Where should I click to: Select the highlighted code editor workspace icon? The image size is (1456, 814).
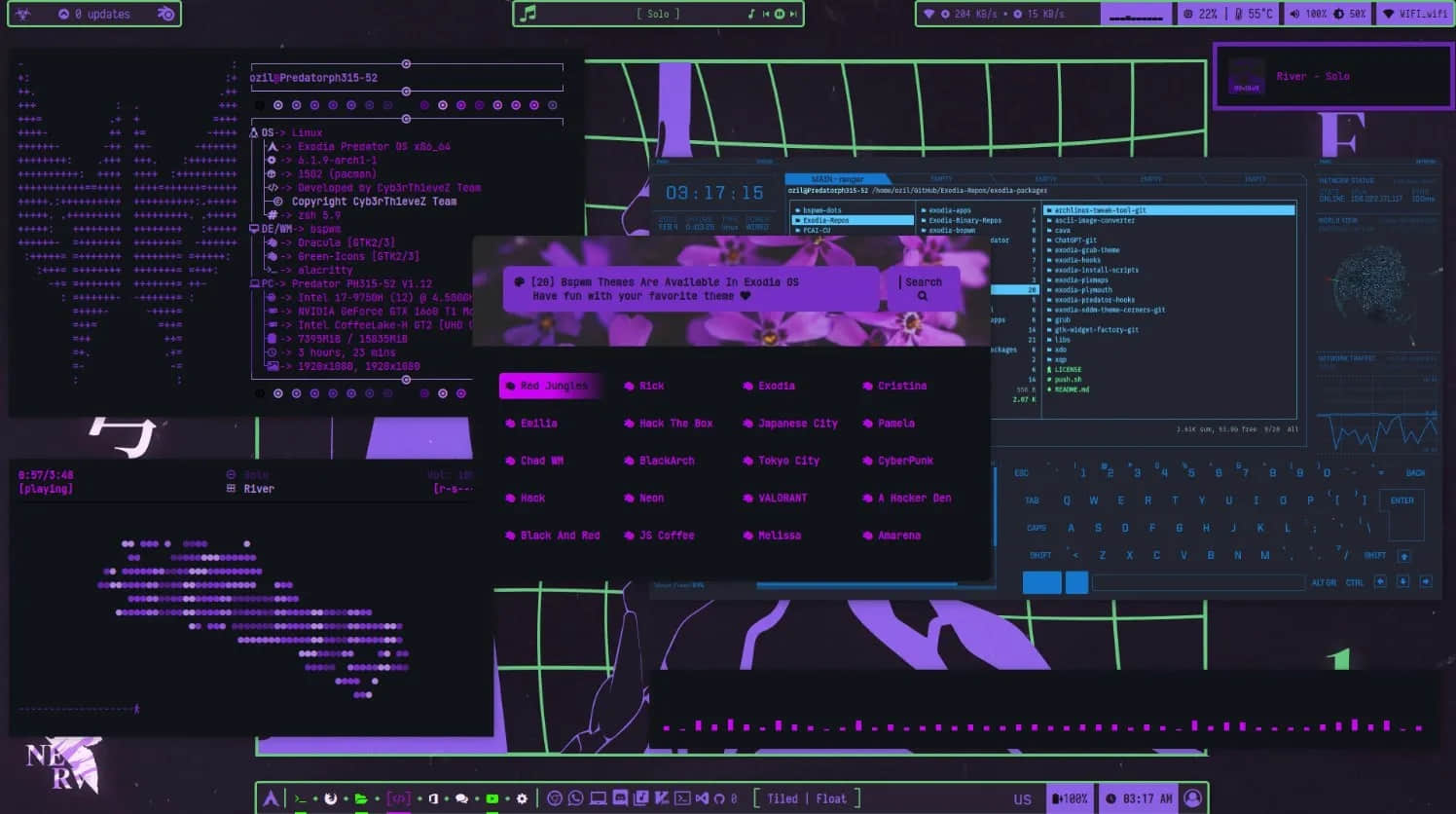coord(399,798)
